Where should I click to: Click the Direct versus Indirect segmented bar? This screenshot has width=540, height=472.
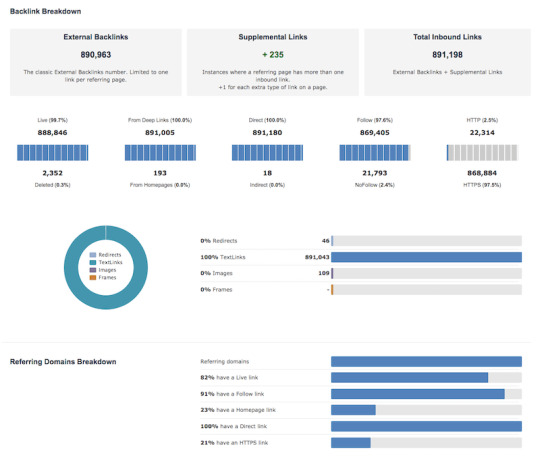point(267,153)
